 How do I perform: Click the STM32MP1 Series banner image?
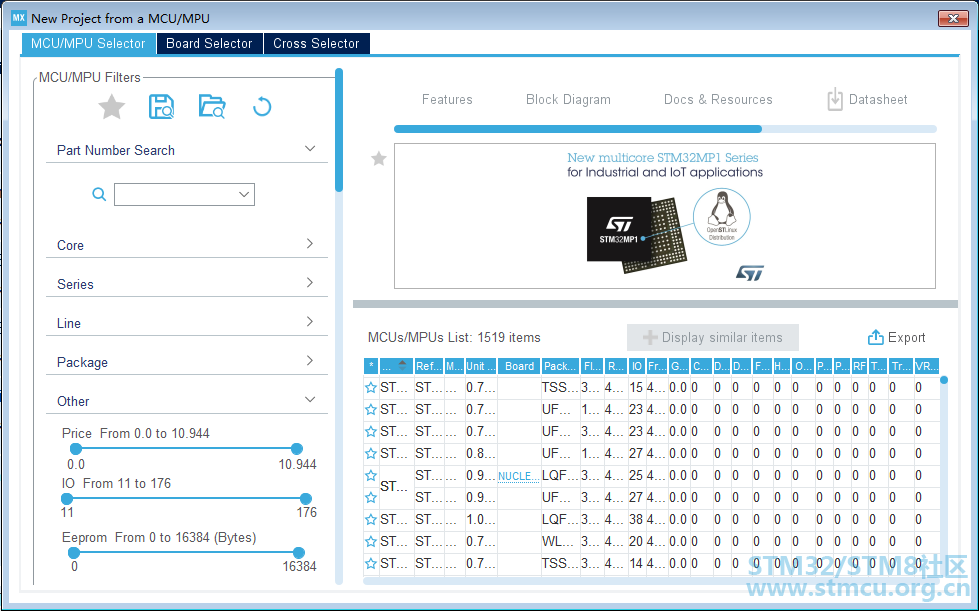coord(664,216)
